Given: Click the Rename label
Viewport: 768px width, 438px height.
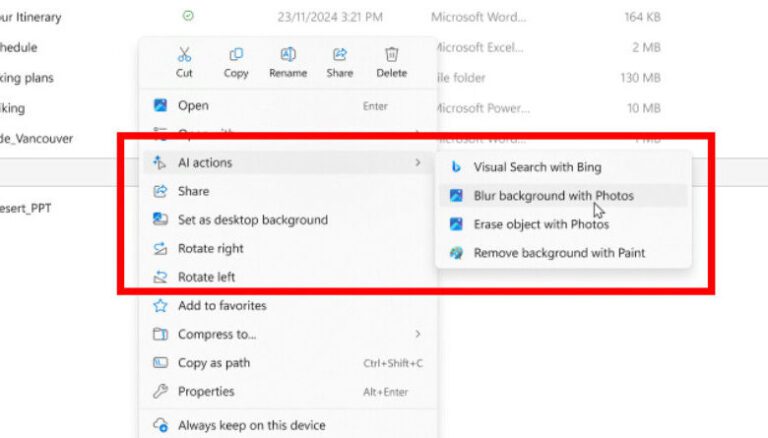Looking at the screenshot, I should point(288,73).
